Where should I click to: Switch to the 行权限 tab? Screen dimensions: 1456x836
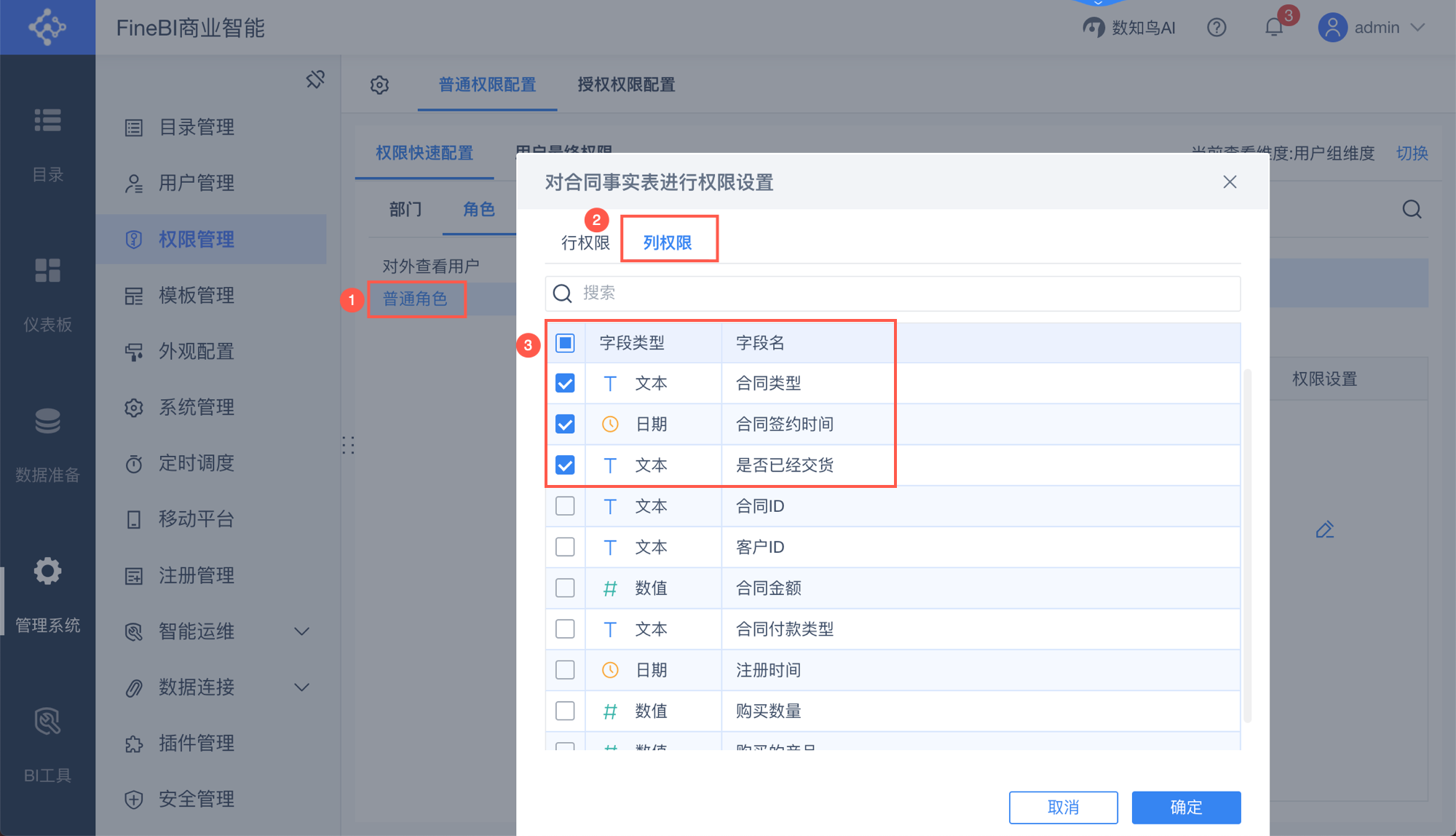point(585,242)
